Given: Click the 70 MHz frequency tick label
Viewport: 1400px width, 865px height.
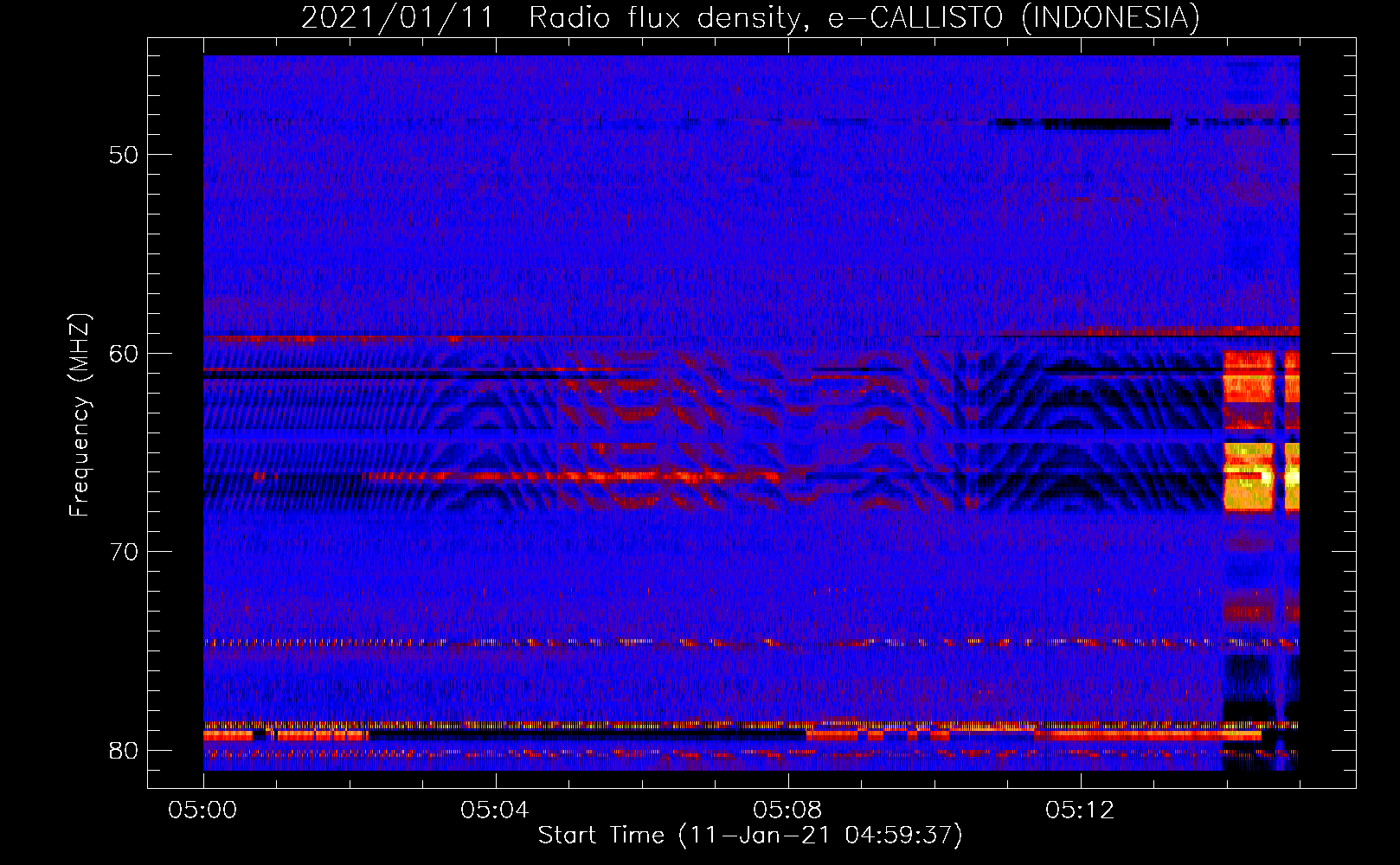Looking at the screenshot, I should pyautogui.click(x=124, y=551).
